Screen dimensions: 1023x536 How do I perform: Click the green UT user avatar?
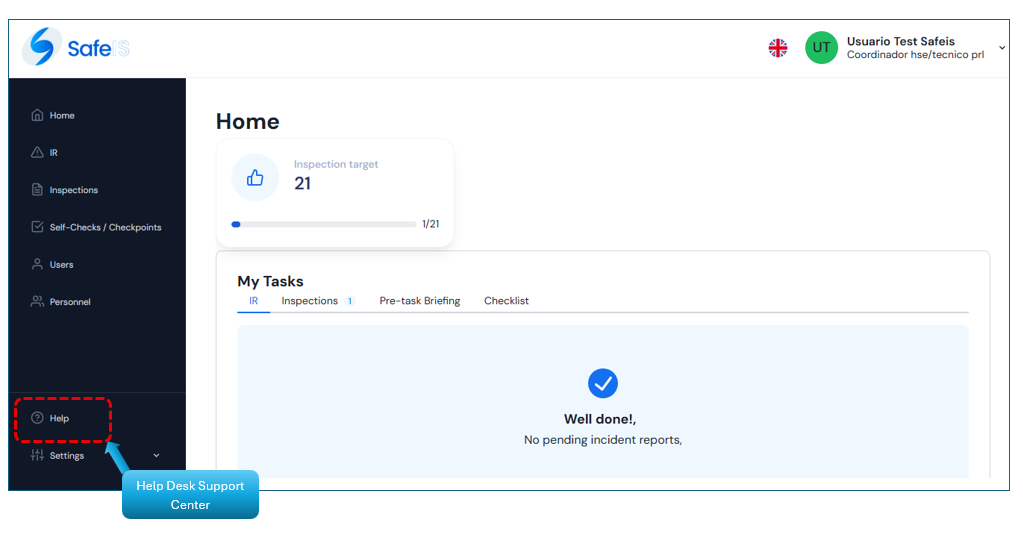pyautogui.click(x=821, y=48)
